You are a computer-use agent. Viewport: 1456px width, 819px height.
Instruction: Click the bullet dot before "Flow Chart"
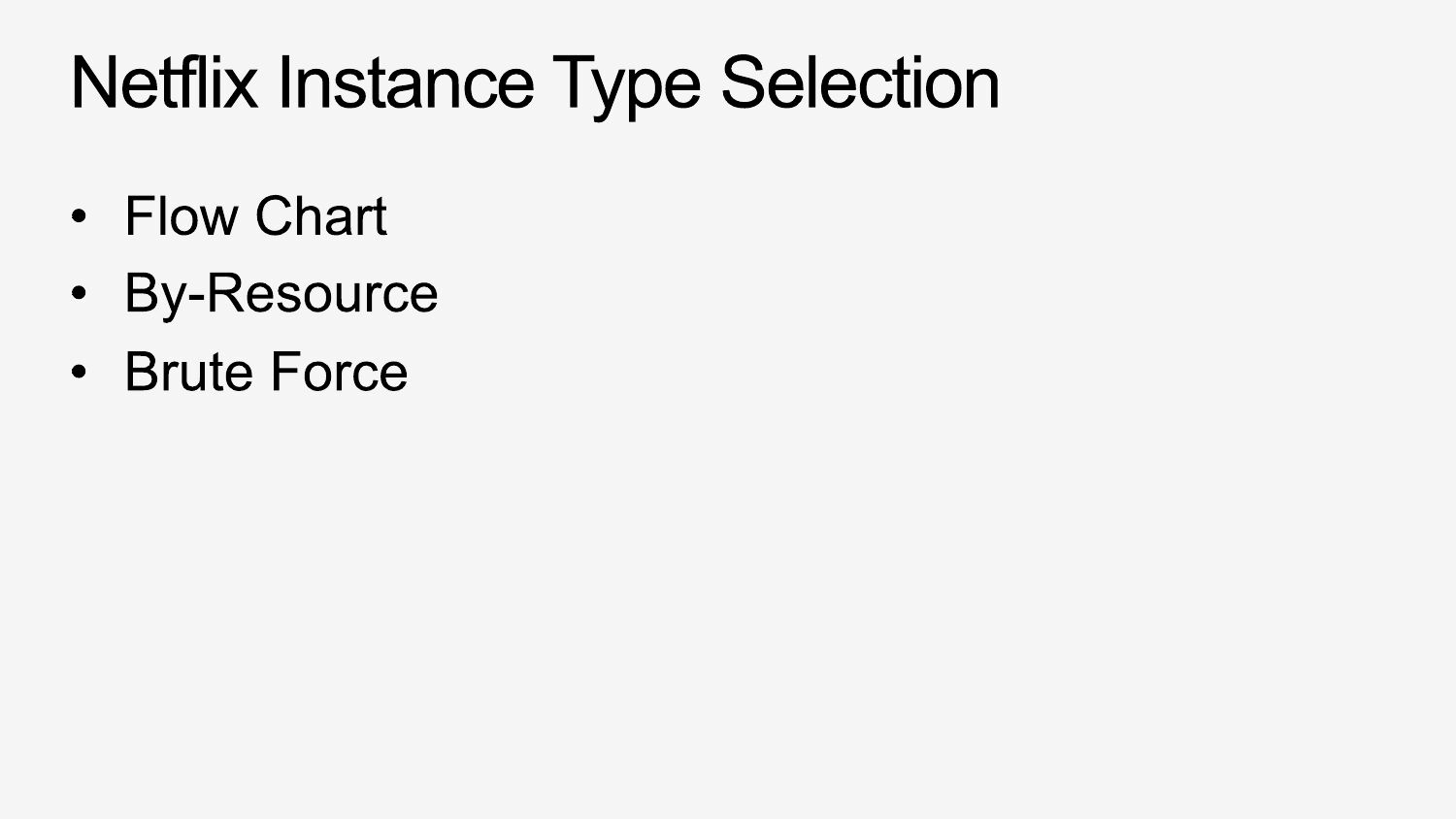pyautogui.click(x=81, y=215)
